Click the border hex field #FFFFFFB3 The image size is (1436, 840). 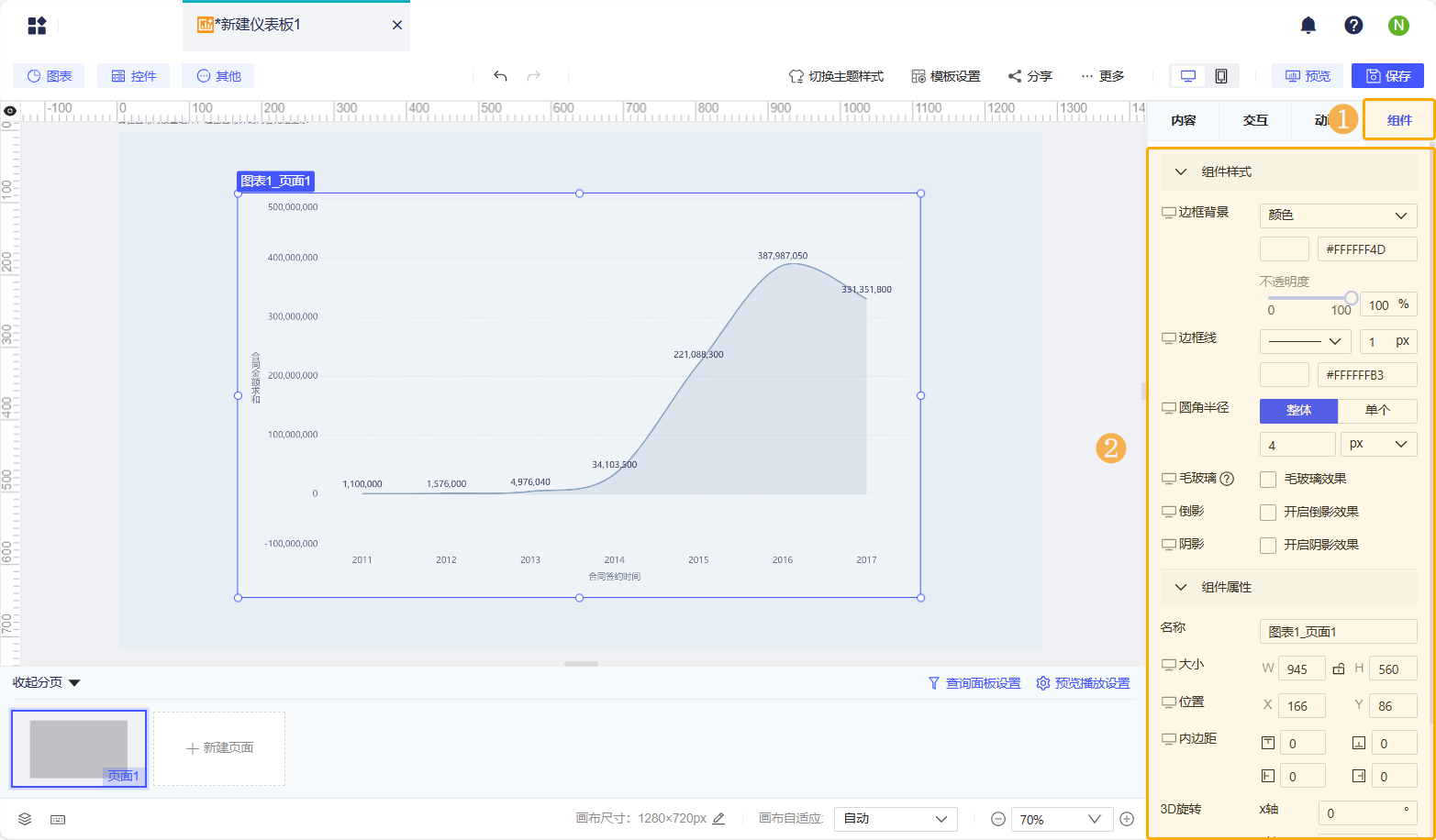click(1367, 374)
